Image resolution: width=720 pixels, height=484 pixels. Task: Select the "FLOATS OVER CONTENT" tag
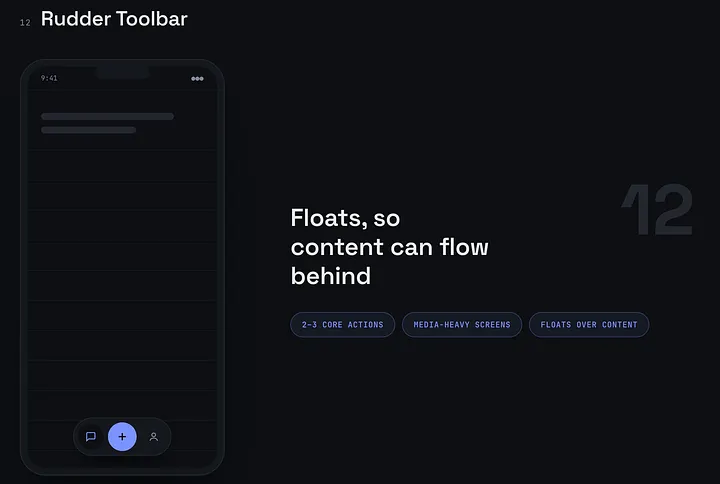[x=589, y=325]
